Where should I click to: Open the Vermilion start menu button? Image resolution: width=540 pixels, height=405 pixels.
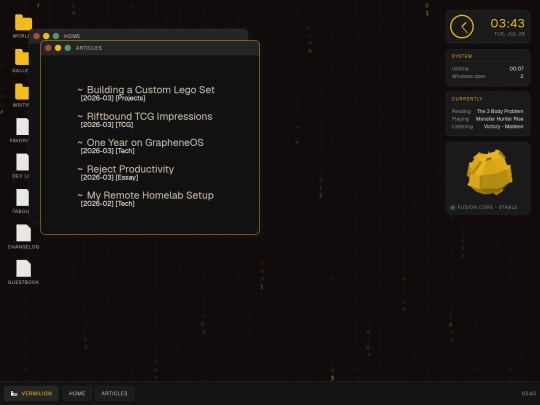tap(31, 393)
